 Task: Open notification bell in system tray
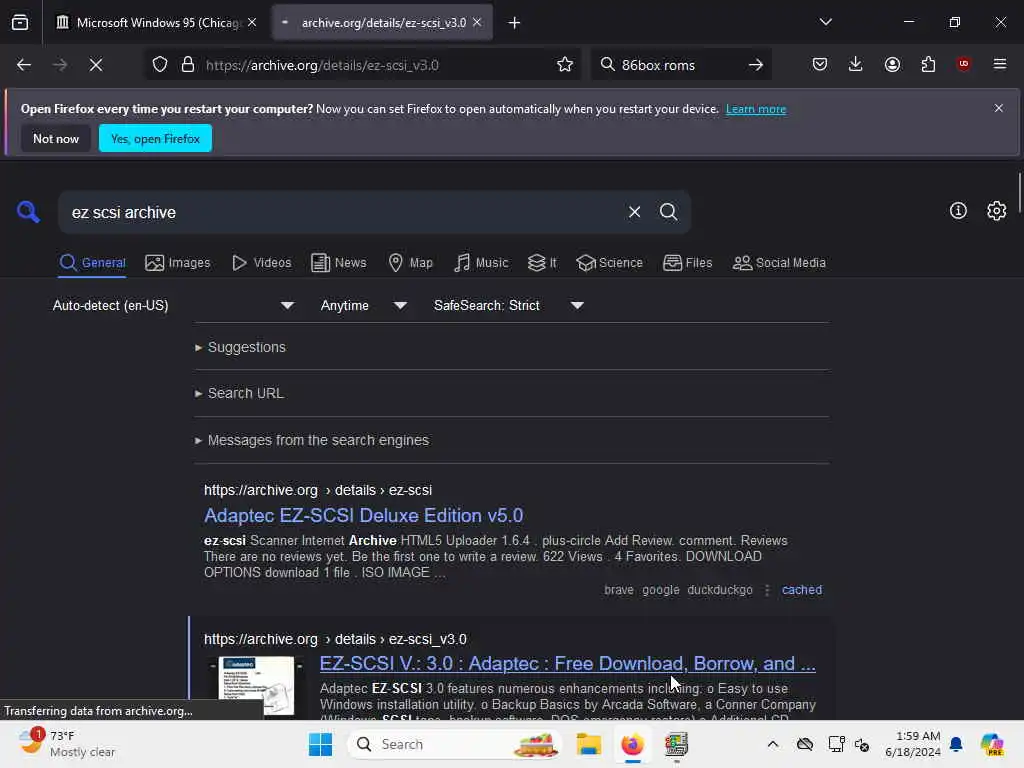click(956, 744)
